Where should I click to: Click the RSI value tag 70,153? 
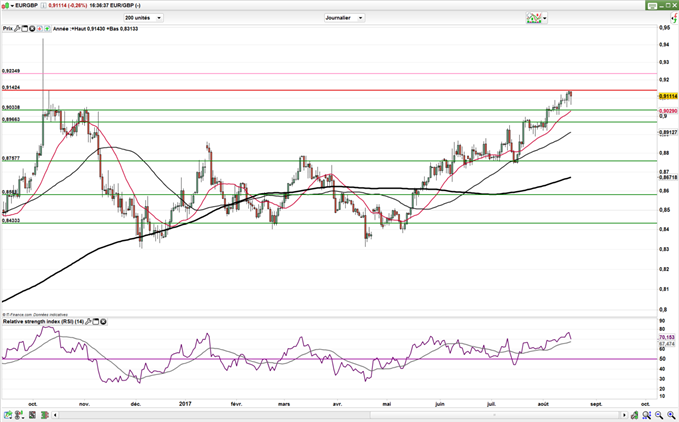tap(667, 337)
